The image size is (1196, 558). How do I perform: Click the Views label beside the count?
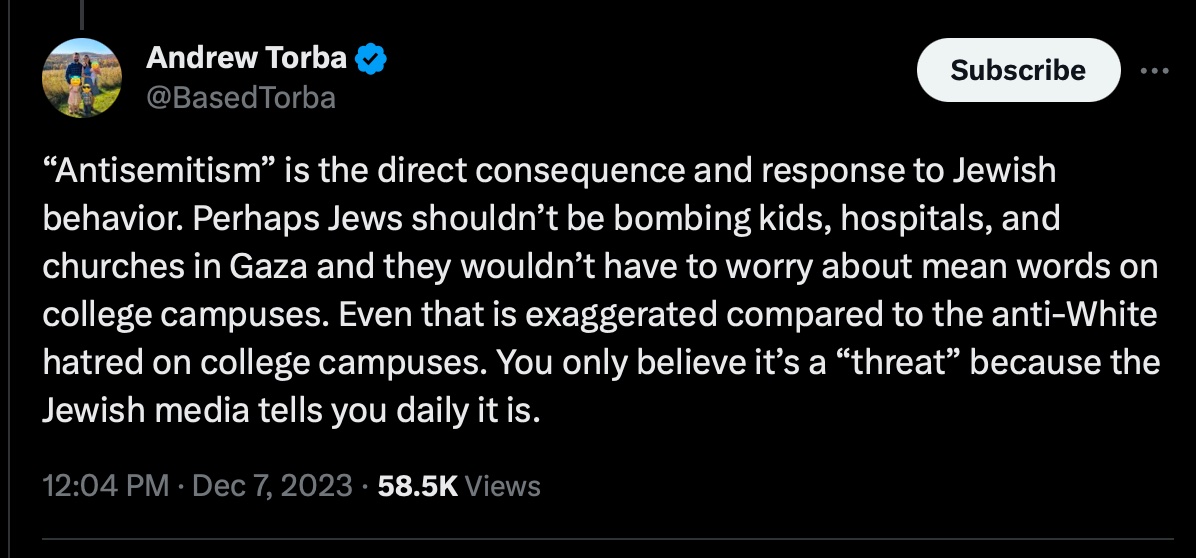click(503, 486)
